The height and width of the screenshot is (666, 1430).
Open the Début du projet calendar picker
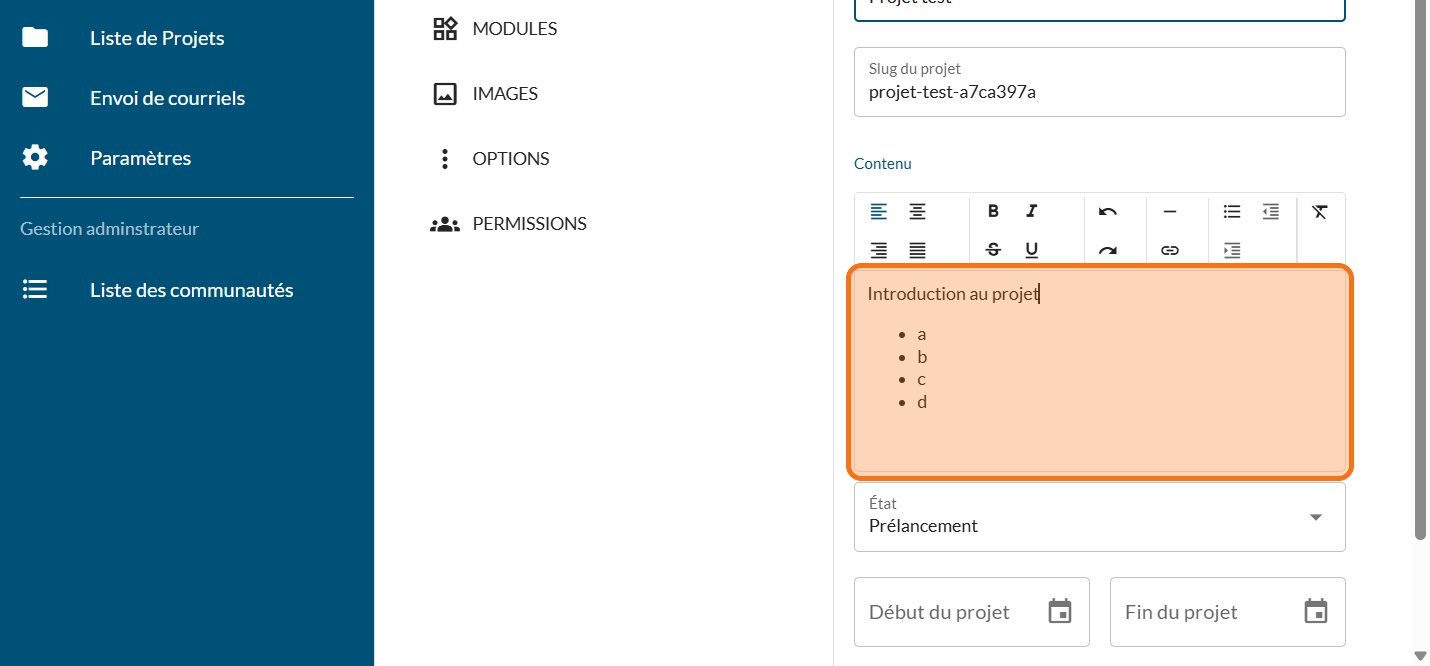pos(1060,611)
